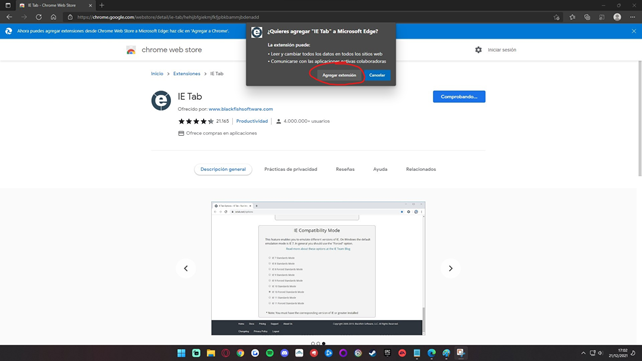The image size is (642, 361).
Task: Select the last carousel dot indicator
Action: 323,343
